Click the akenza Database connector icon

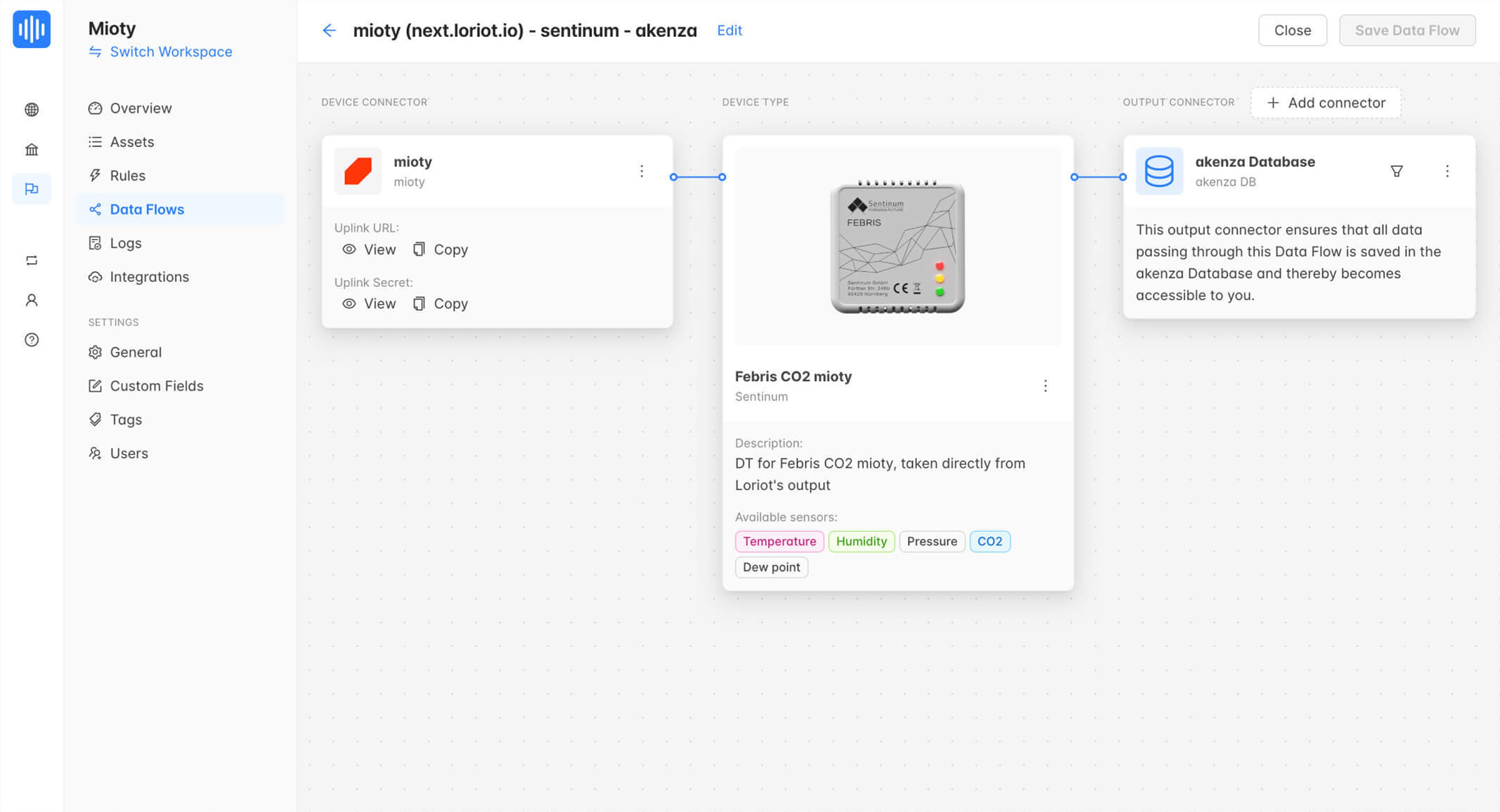pyautogui.click(x=1159, y=171)
